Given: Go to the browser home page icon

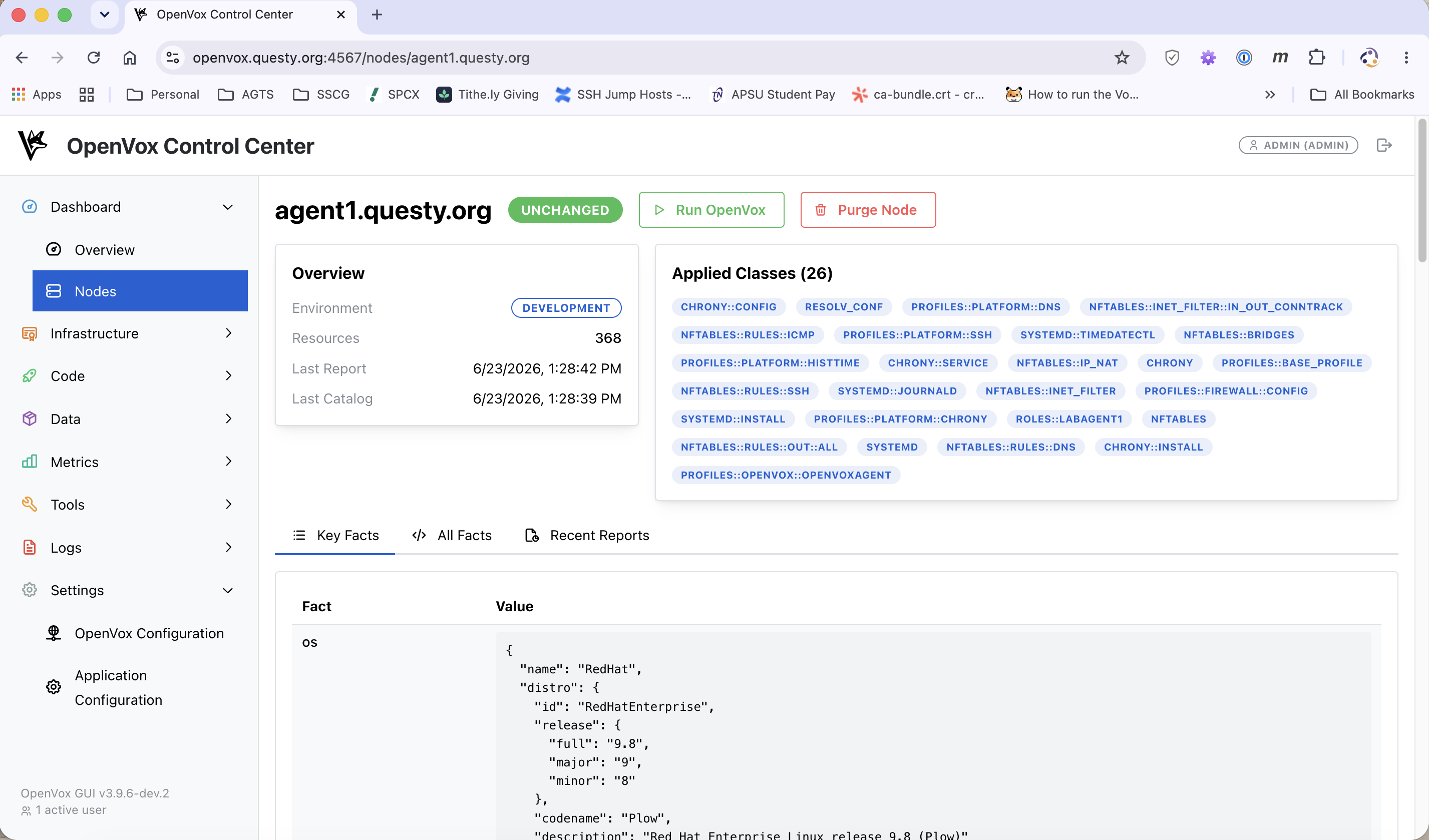Looking at the screenshot, I should [130, 57].
